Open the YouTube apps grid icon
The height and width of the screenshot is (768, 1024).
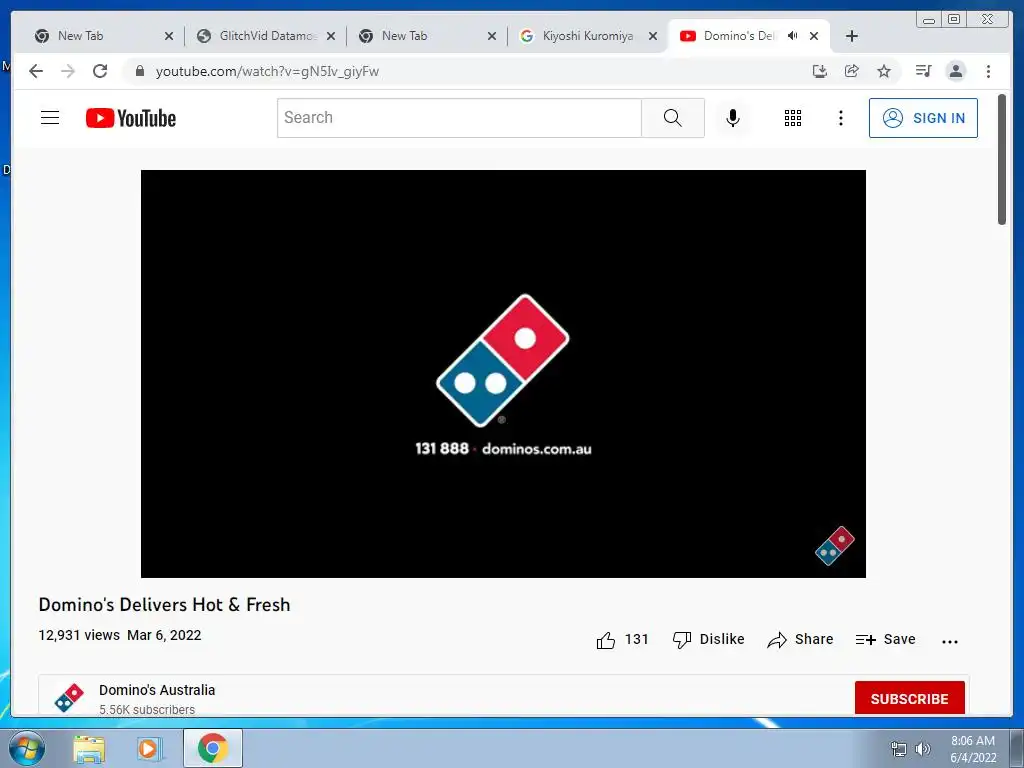[793, 118]
